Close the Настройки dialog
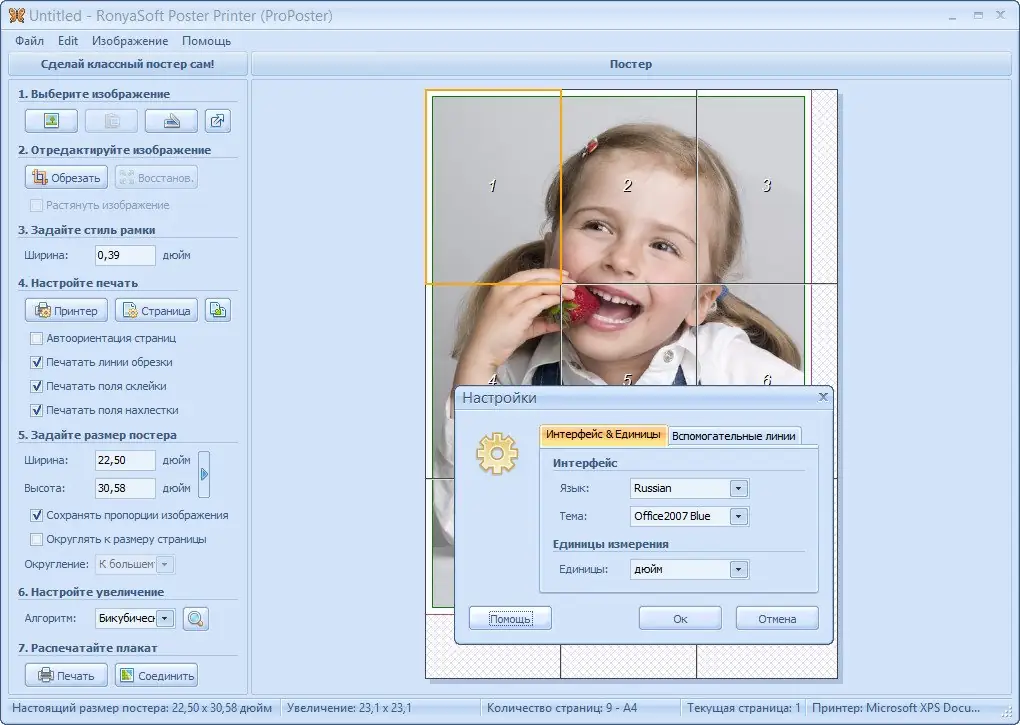 (x=823, y=397)
